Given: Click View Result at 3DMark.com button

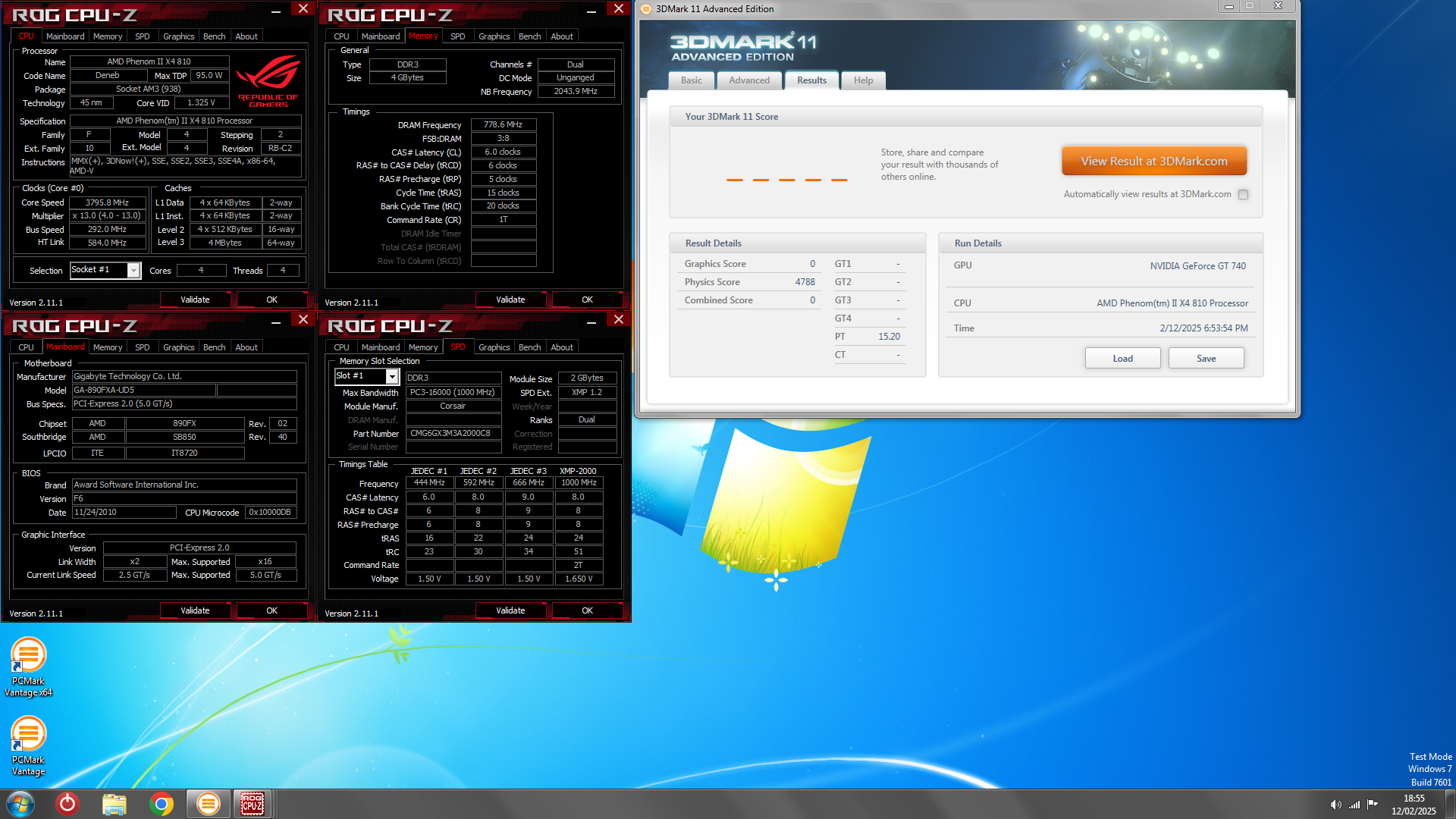Looking at the screenshot, I should tap(1153, 162).
